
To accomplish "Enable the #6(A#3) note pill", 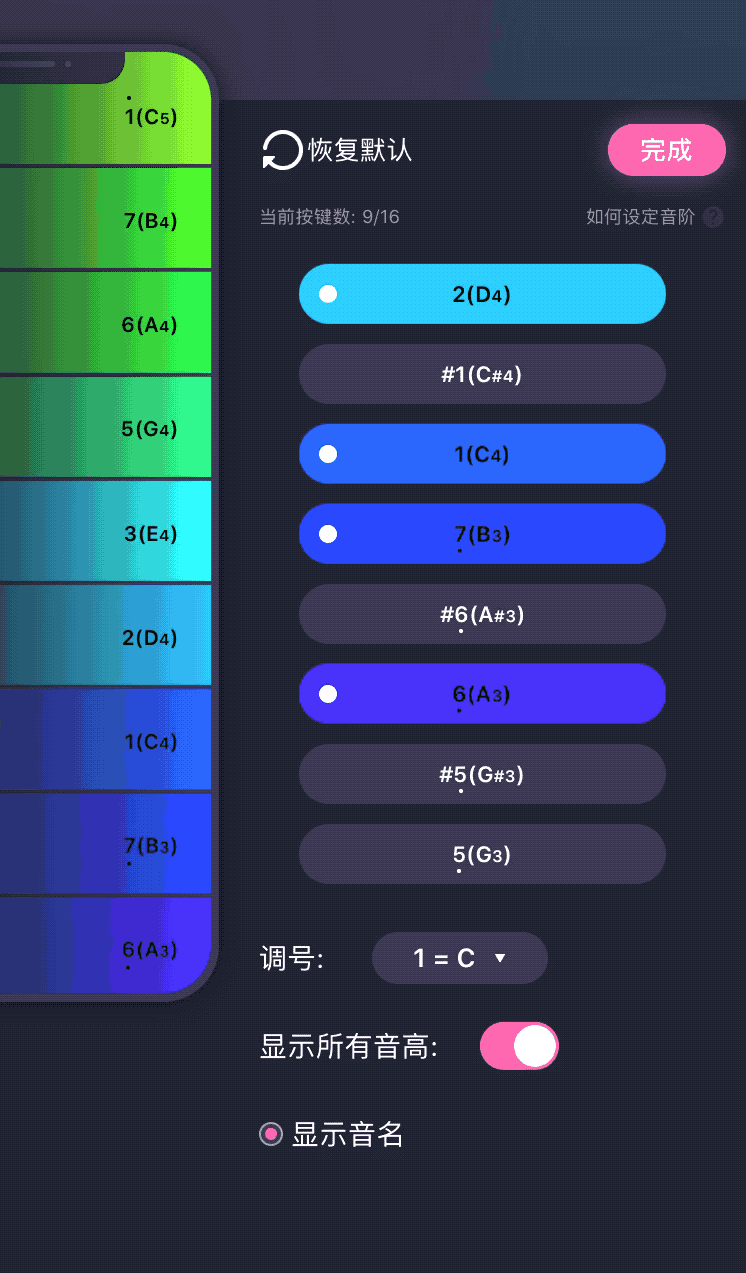I will [482, 614].
